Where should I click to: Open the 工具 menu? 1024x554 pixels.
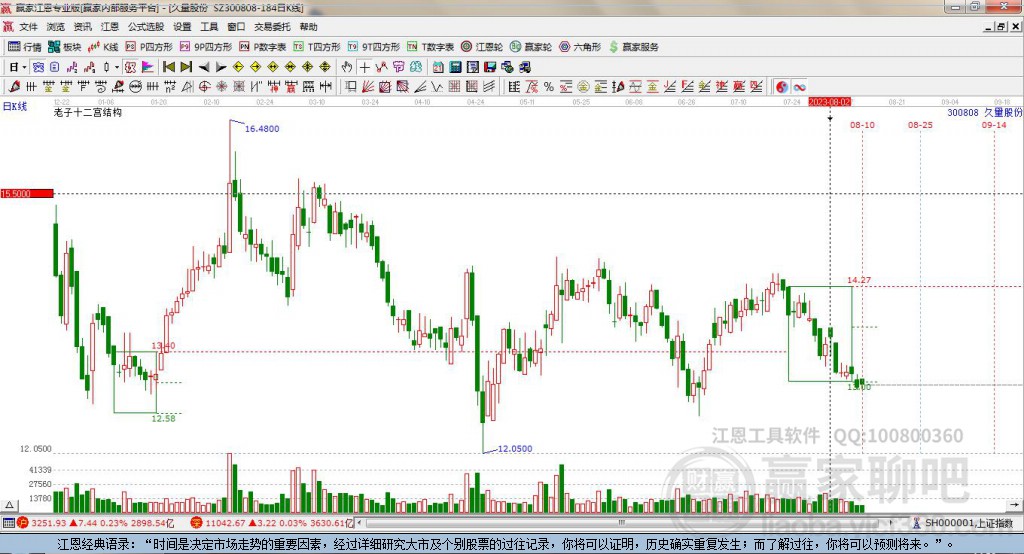click(209, 27)
